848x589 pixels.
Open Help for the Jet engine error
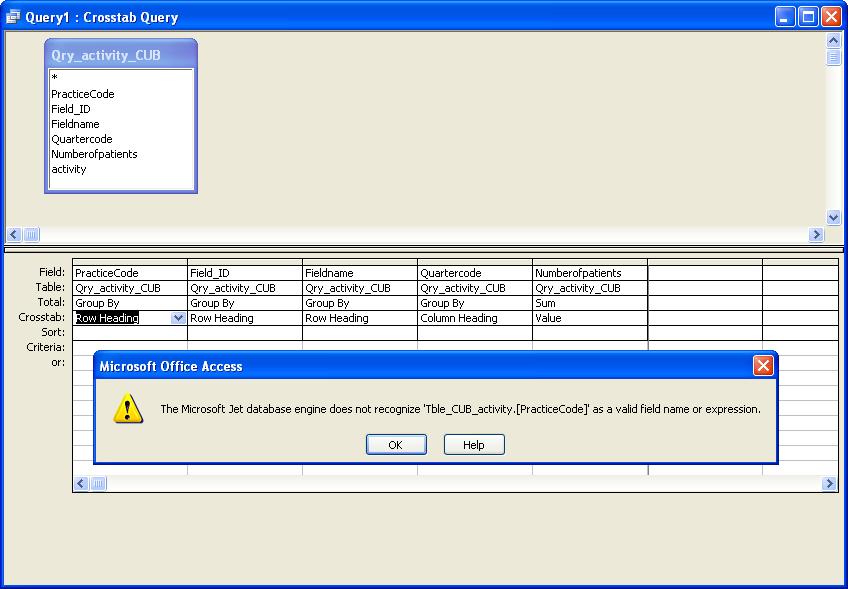tap(474, 445)
